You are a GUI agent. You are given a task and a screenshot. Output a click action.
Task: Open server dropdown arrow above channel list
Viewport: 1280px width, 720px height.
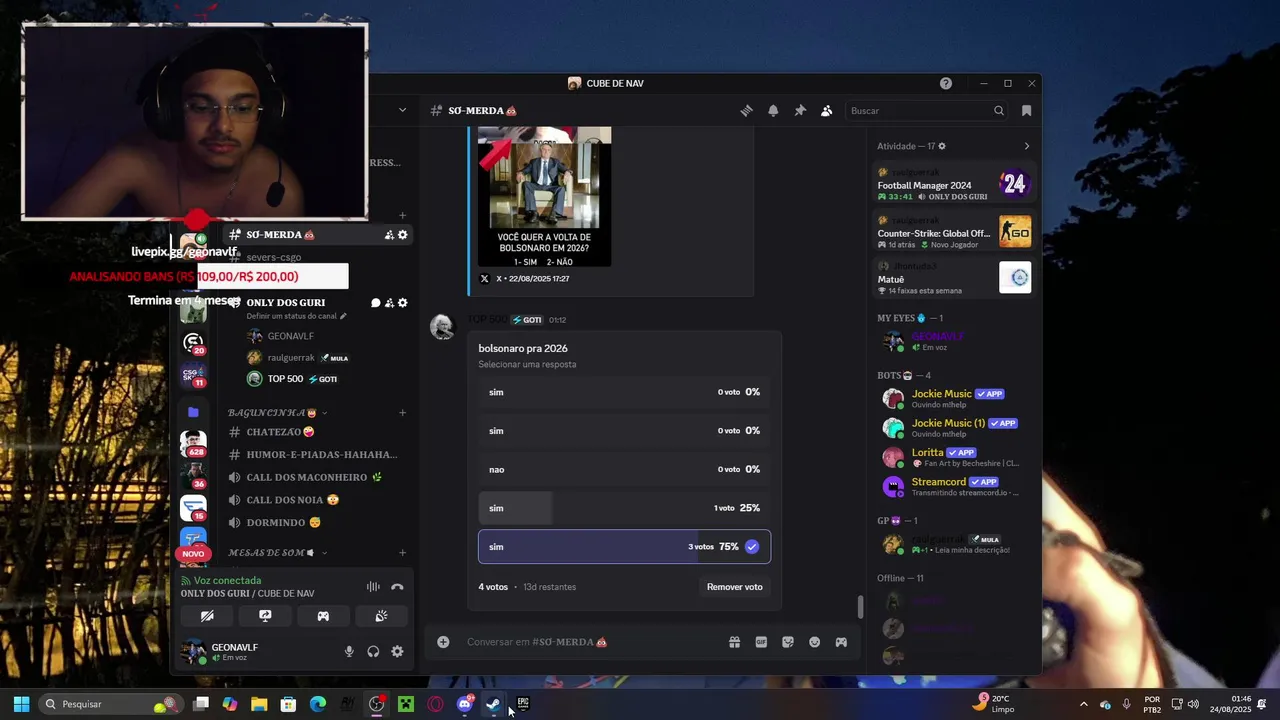click(402, 110)
